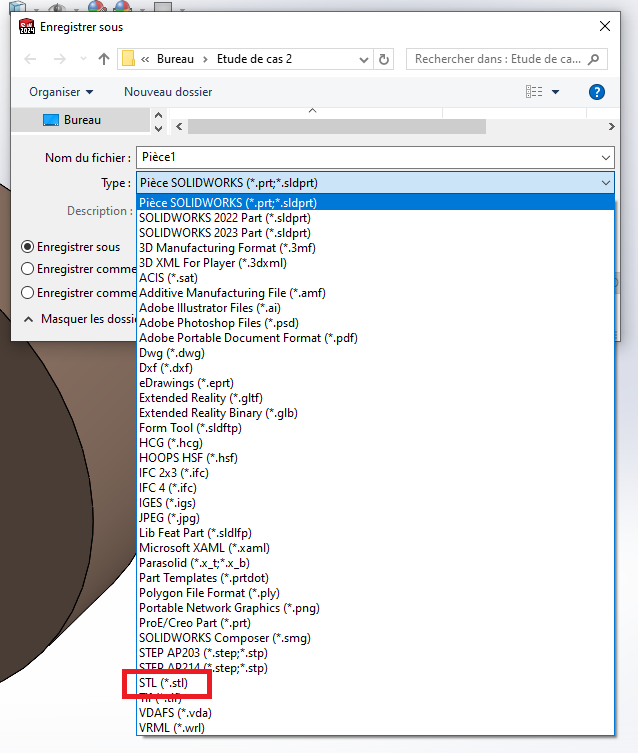Select IFC 2x3 (*.ifc) type
The width and height of the screenshot is (638, 753).
point(375,473)
